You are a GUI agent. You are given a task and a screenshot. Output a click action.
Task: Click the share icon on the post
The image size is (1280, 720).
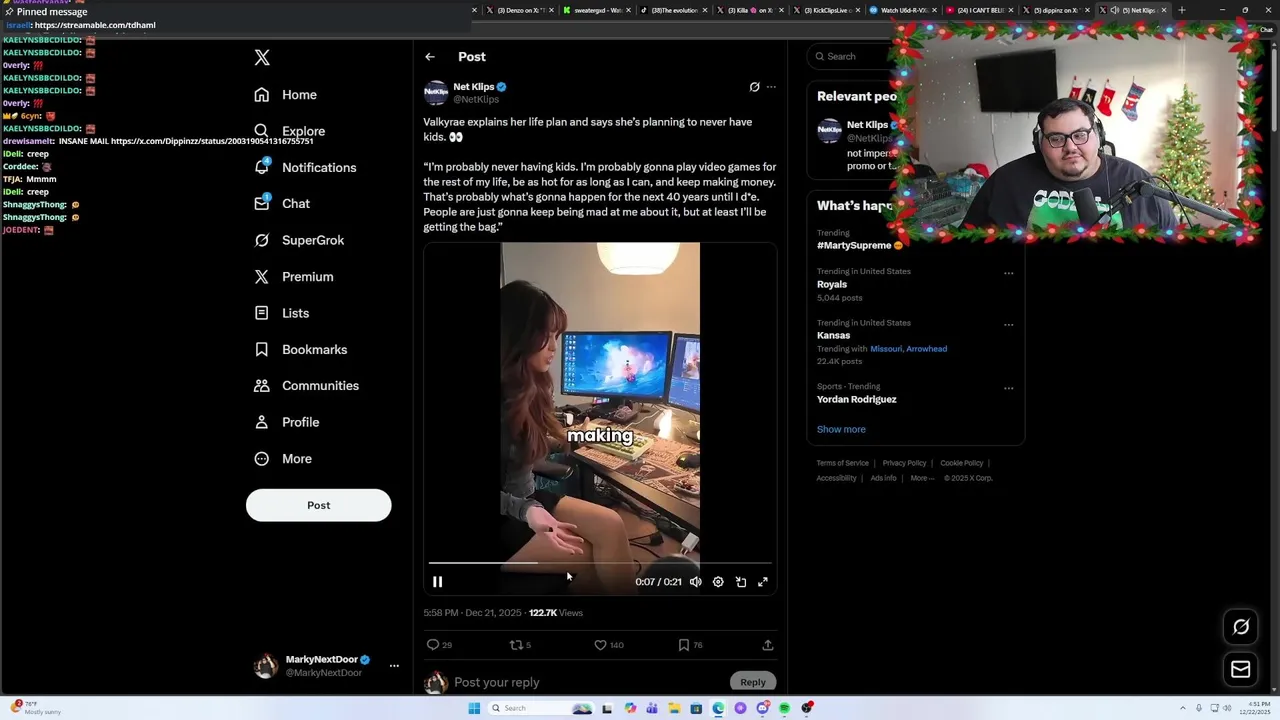point(767,645)
